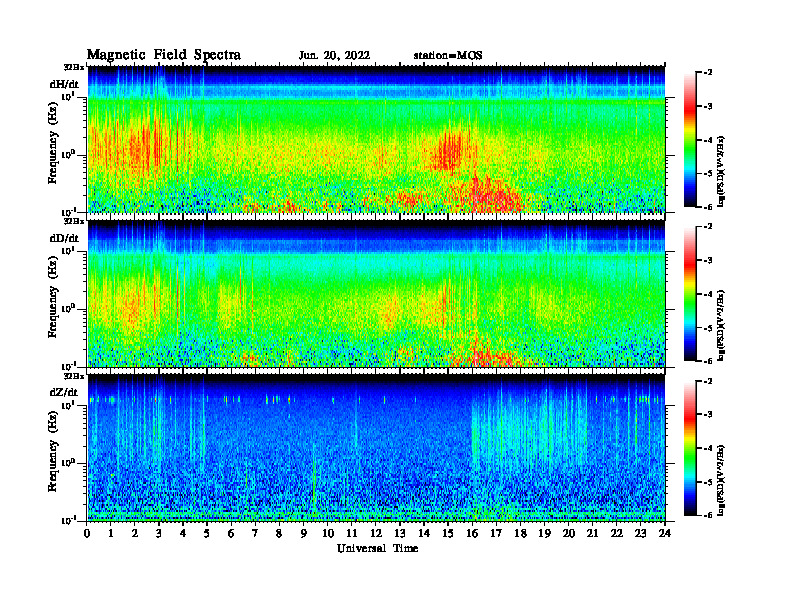The height and width of the screenshot is (612, 792).
Task: Click the 32Hz label of dH/dt panel
Action: [x=74, y=67]
